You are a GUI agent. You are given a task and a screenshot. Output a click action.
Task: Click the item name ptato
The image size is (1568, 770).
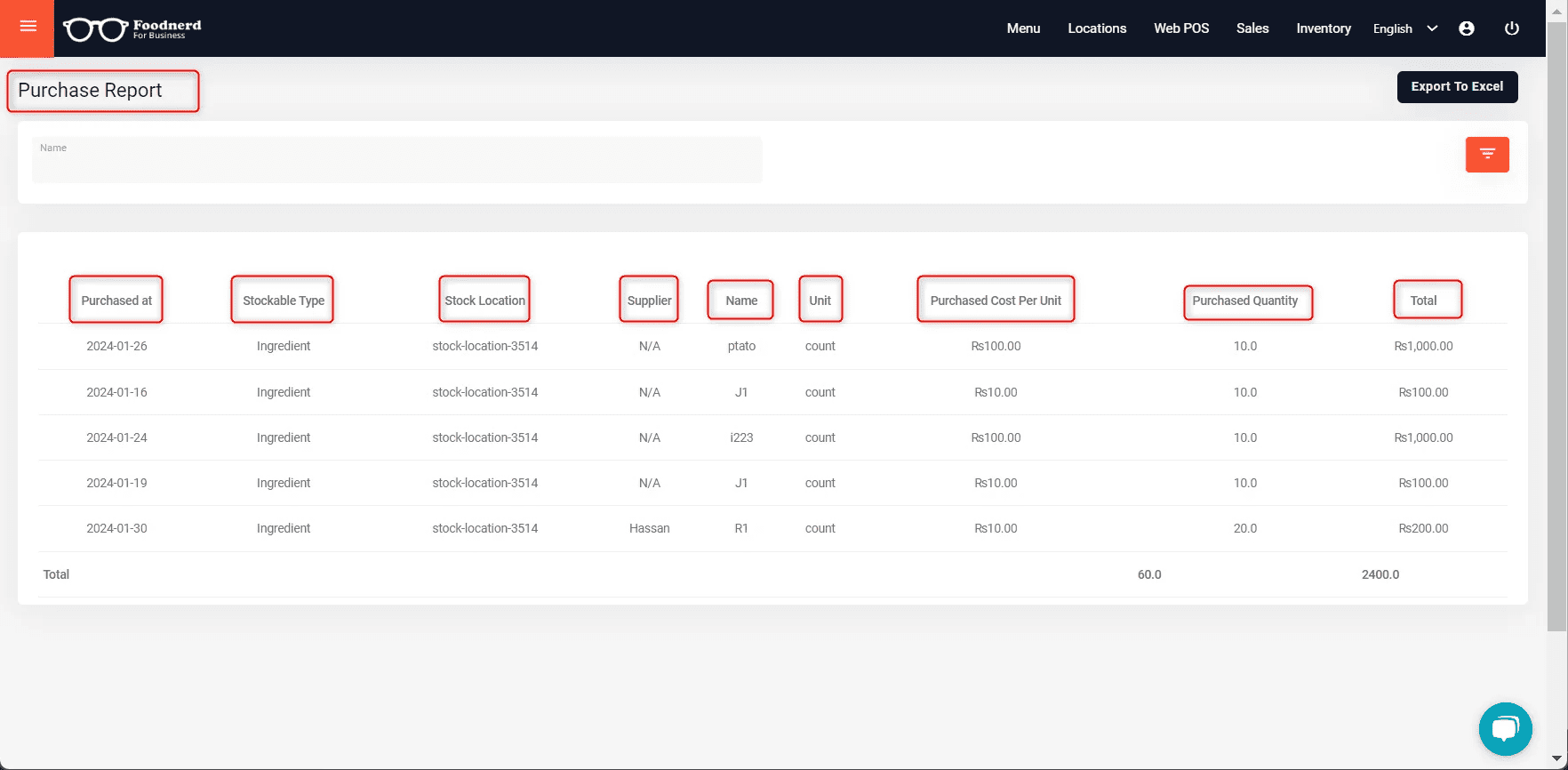click(x=741, y=346)
